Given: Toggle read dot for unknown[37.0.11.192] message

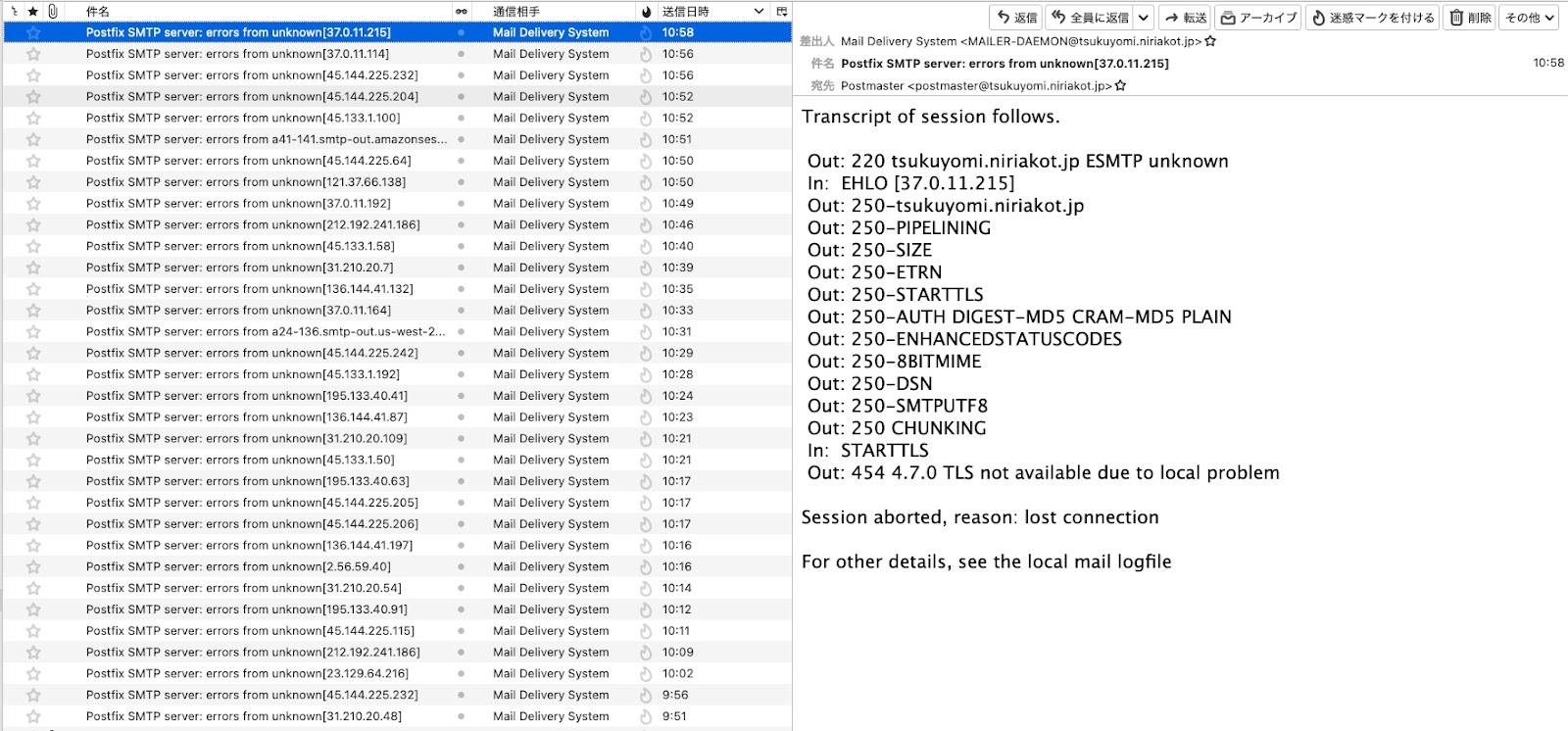Looking at the screenshot, I should coord(461,204).
